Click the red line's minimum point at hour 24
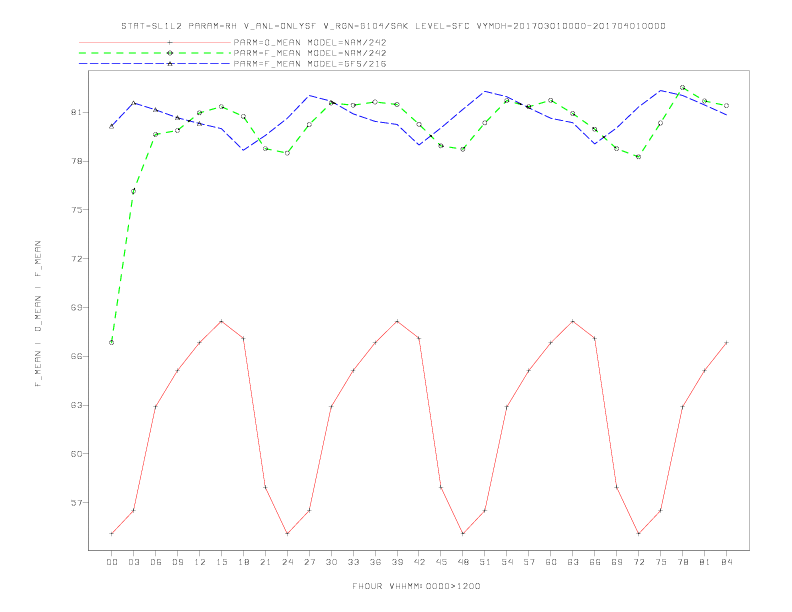The width and height of the screenshot is (792, 612). (x=287, y=534)
